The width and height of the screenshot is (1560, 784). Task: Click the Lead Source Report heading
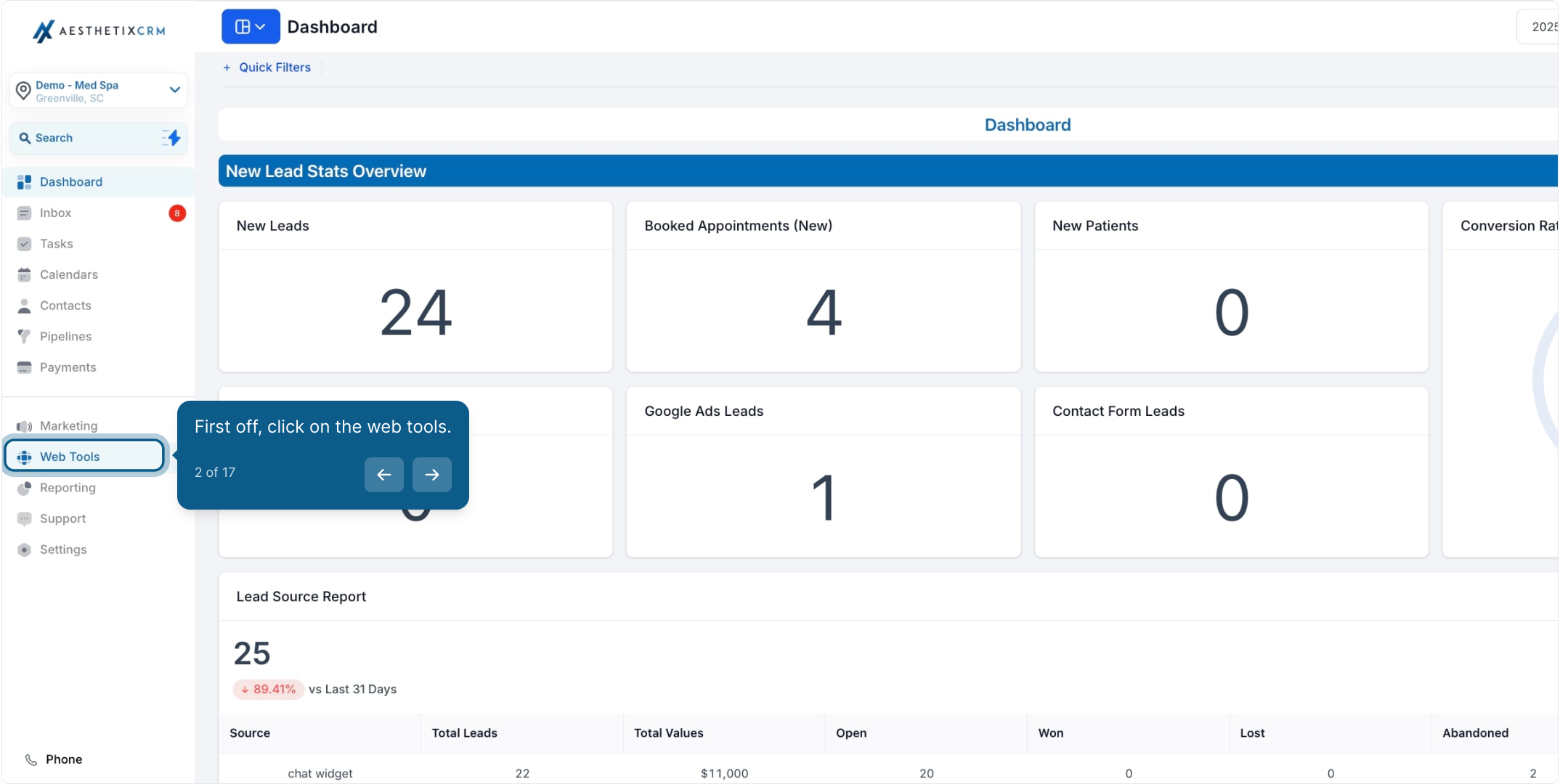click(x=301, y=597)
